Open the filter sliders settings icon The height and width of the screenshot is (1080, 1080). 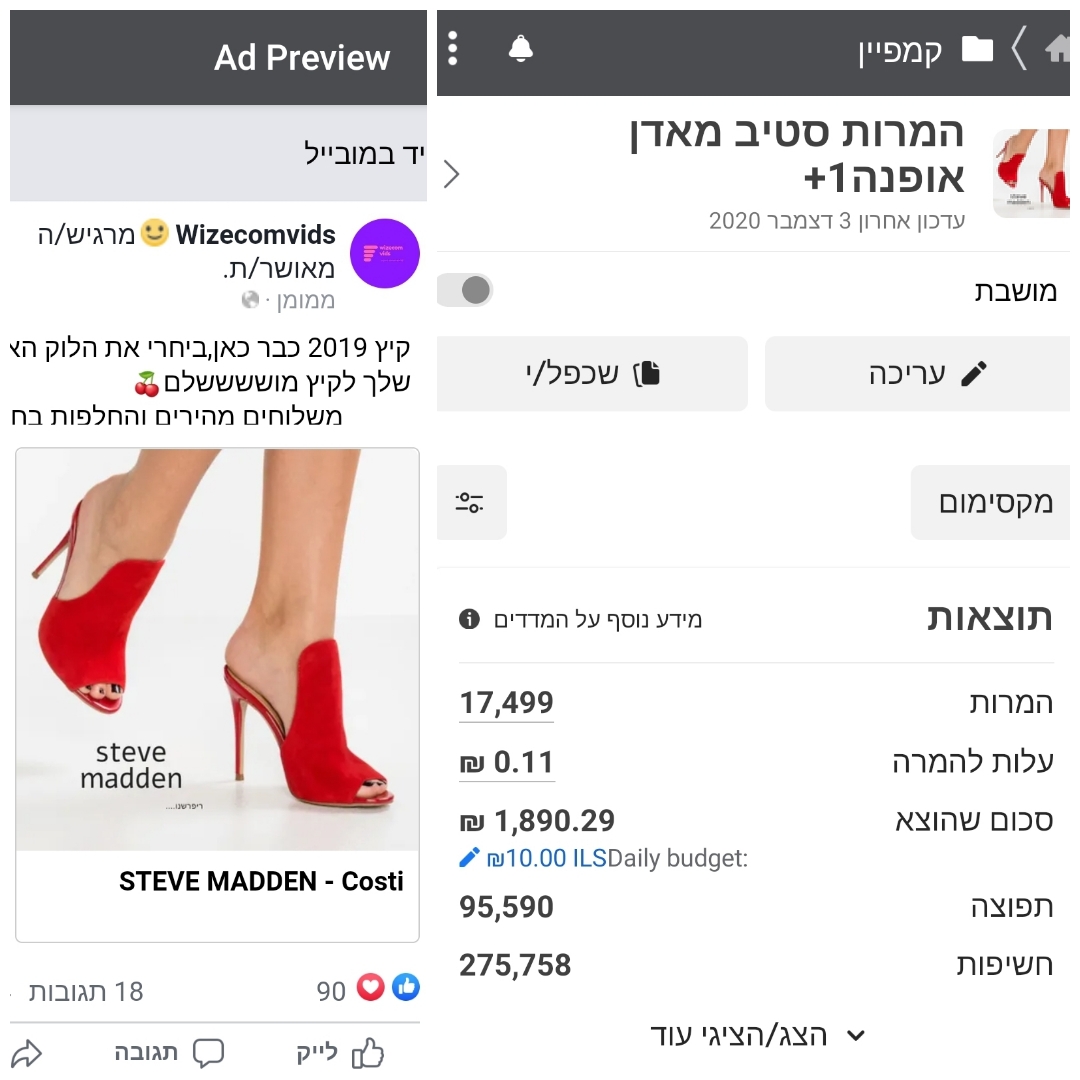coord(471,502)
